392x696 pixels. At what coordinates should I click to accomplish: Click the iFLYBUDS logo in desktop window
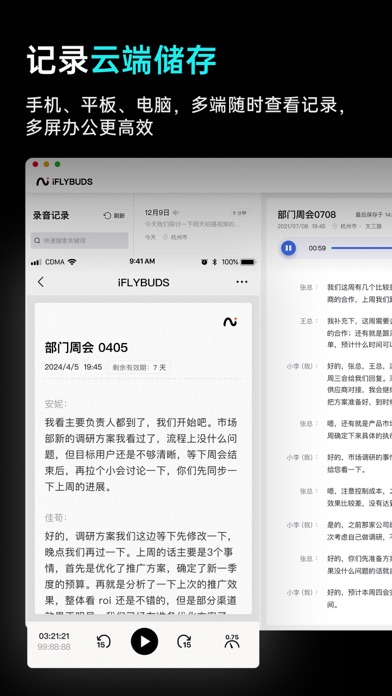click(x=64, y=182)
